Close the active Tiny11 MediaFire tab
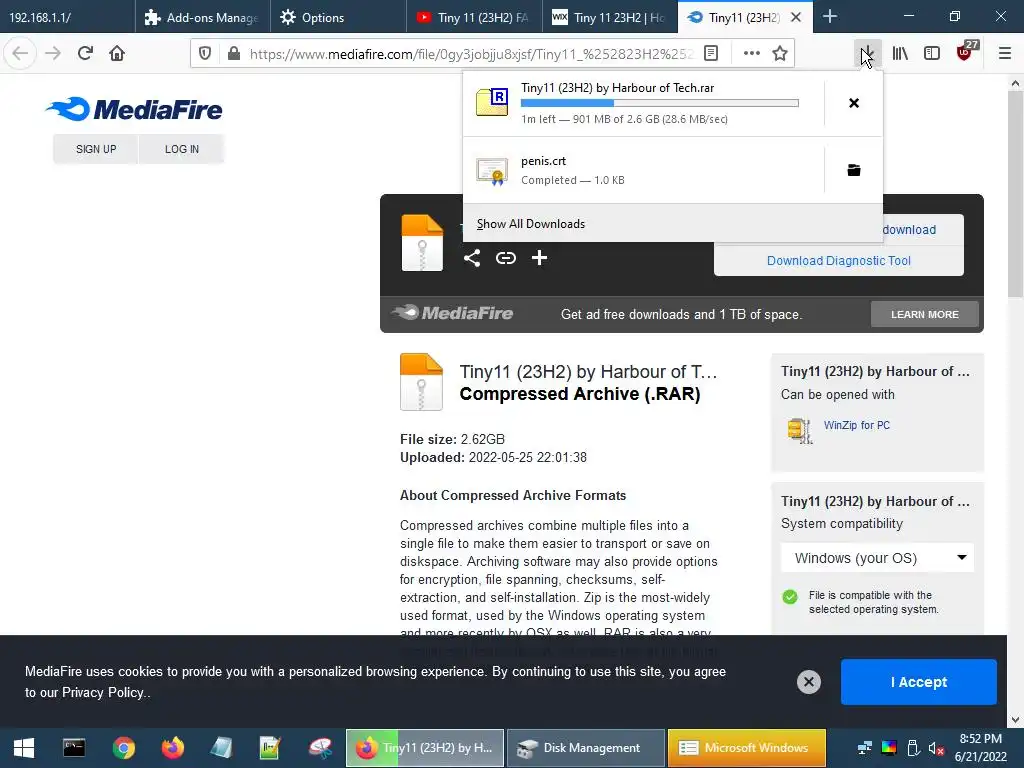1024x768 pixels. [796, 17]
